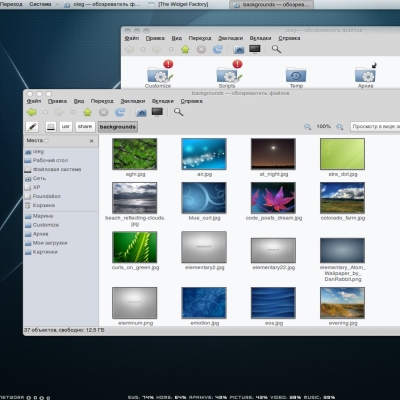Open Правка menu in backgrounds window
Image resolution: width=400 pixels, height=400 pixels.
click(x=57, y=101)
